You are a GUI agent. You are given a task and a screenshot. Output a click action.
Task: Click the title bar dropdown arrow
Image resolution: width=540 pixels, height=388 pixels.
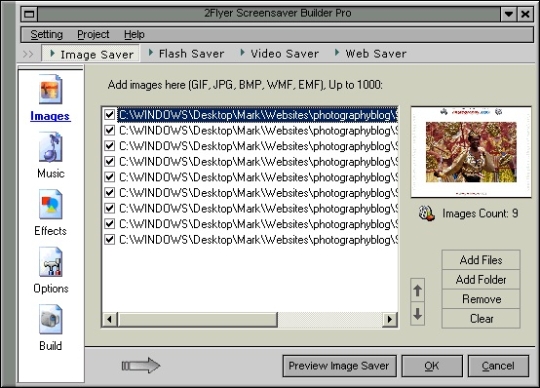pos(509,14)
